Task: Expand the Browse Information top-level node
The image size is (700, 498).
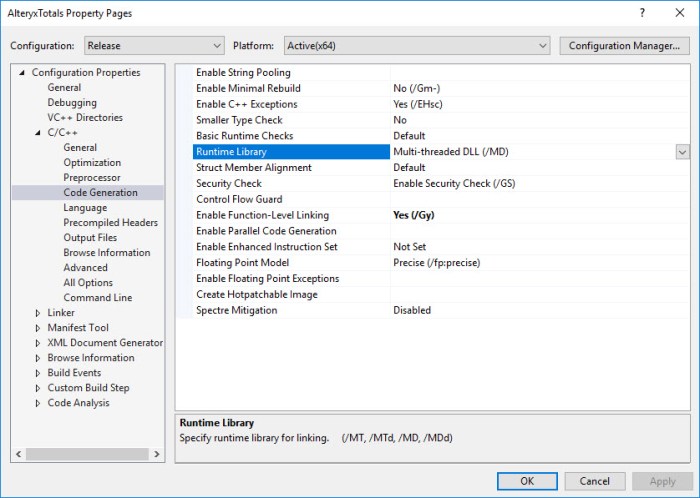Action: coord(38,358)
